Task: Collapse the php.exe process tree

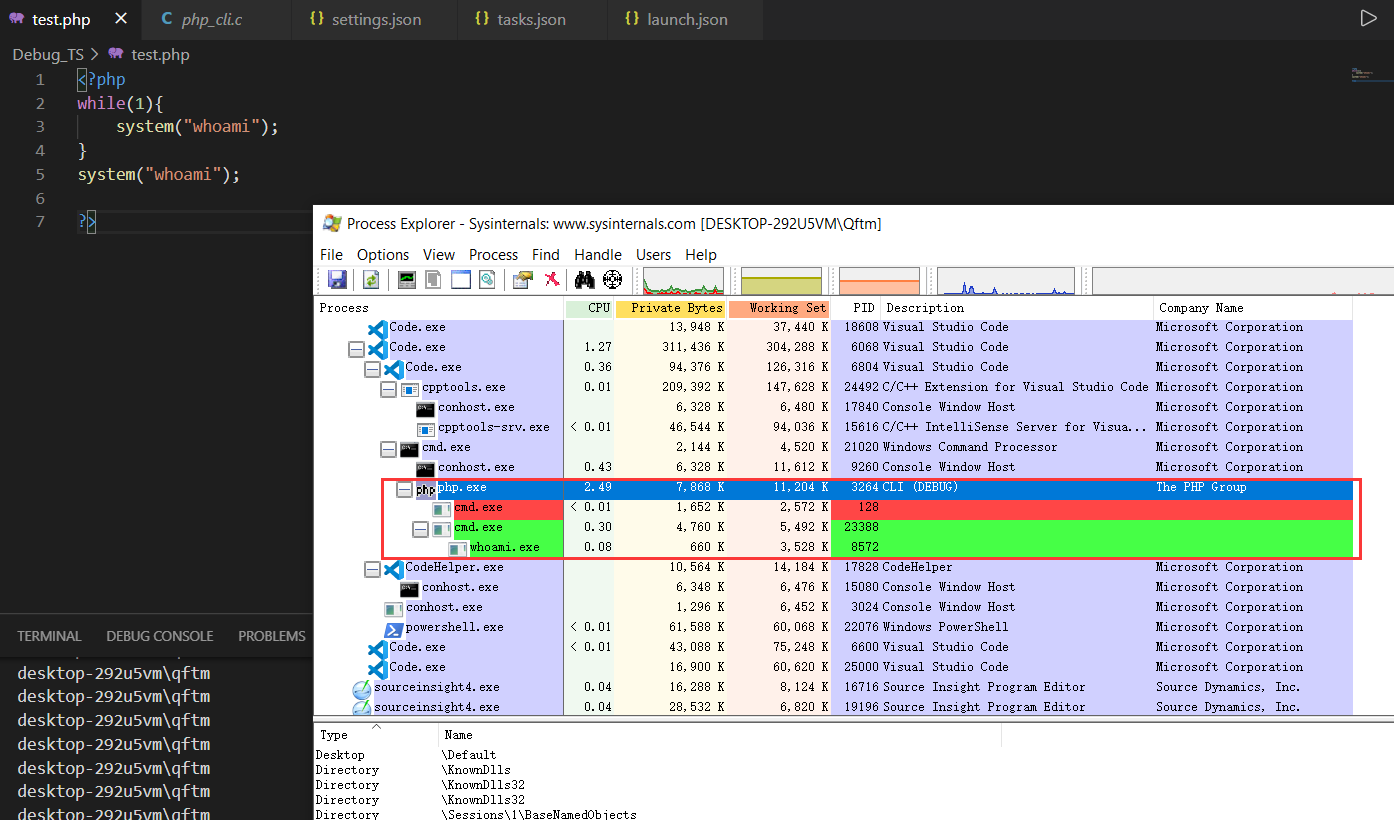Action: [404, 489]
